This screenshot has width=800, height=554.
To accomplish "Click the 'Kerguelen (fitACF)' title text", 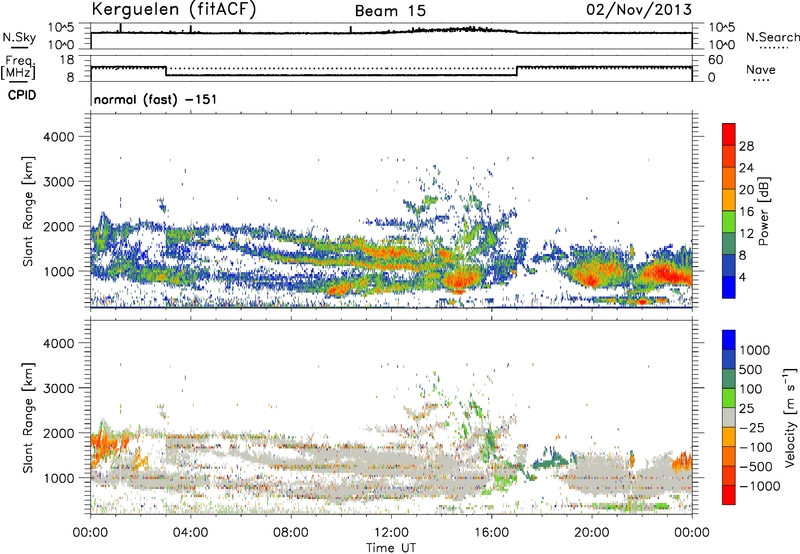I will coord(173,9).
